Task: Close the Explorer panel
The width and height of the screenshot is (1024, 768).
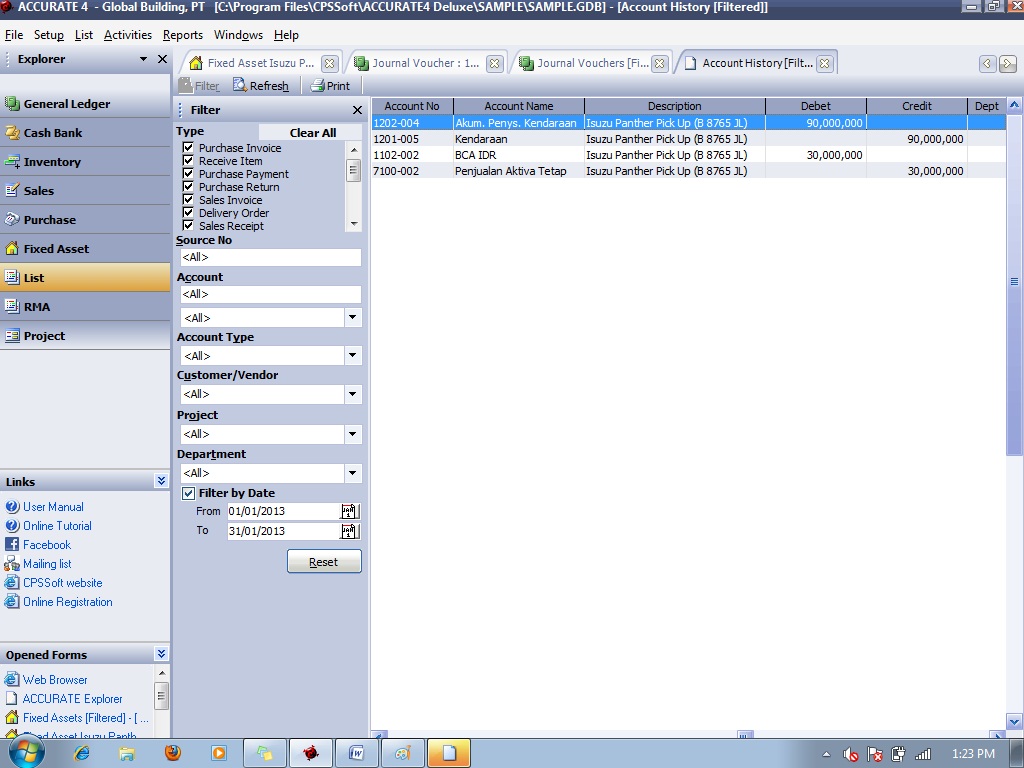Action: pos(163,59)
